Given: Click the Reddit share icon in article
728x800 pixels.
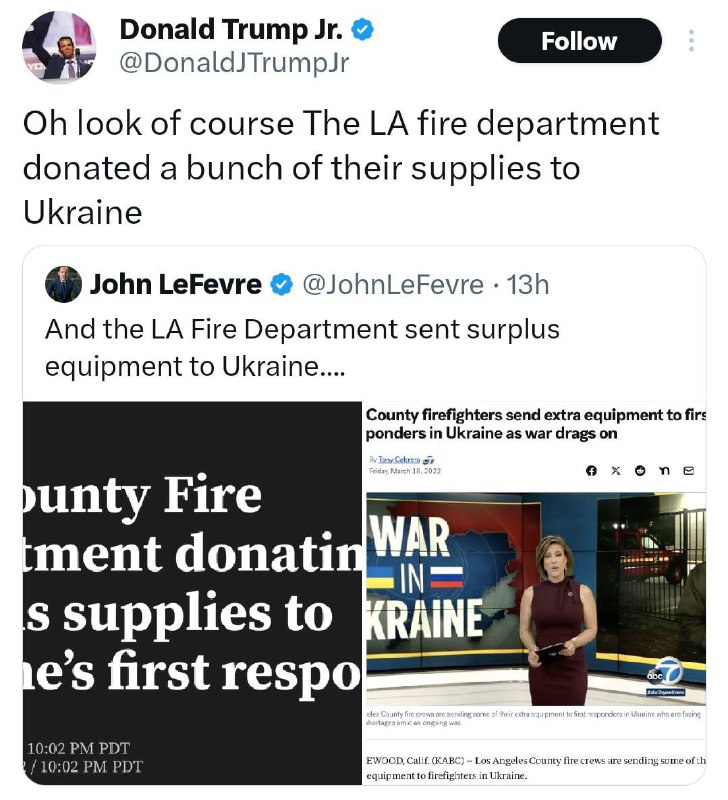Looking at the screenshot, I should coord(640,470).
